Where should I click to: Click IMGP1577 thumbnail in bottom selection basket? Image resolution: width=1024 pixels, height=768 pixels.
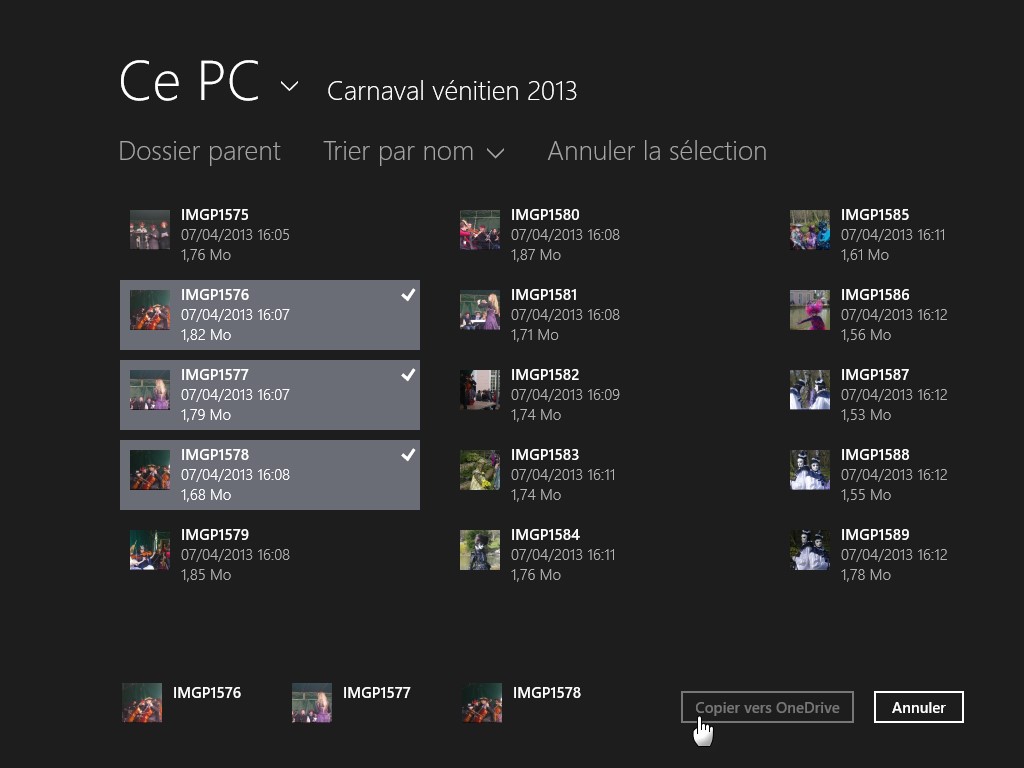click(x=312, y=703)
